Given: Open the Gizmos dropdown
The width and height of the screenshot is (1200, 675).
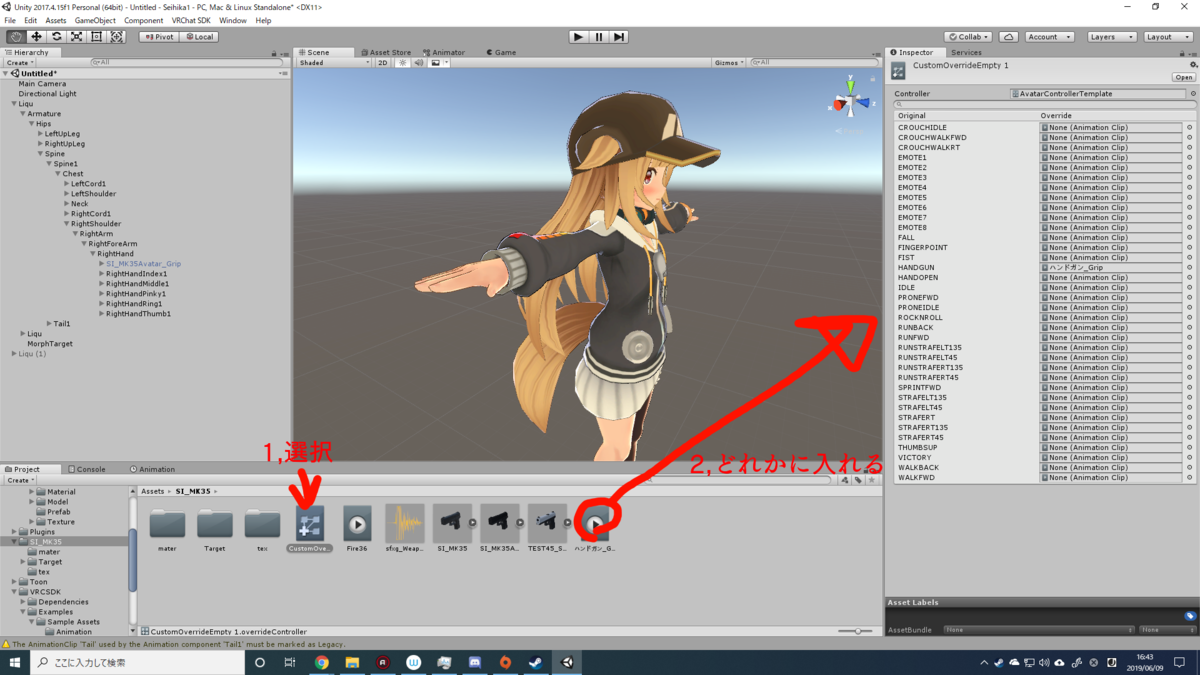Looking at the screenshot, I should click(729, 63).
